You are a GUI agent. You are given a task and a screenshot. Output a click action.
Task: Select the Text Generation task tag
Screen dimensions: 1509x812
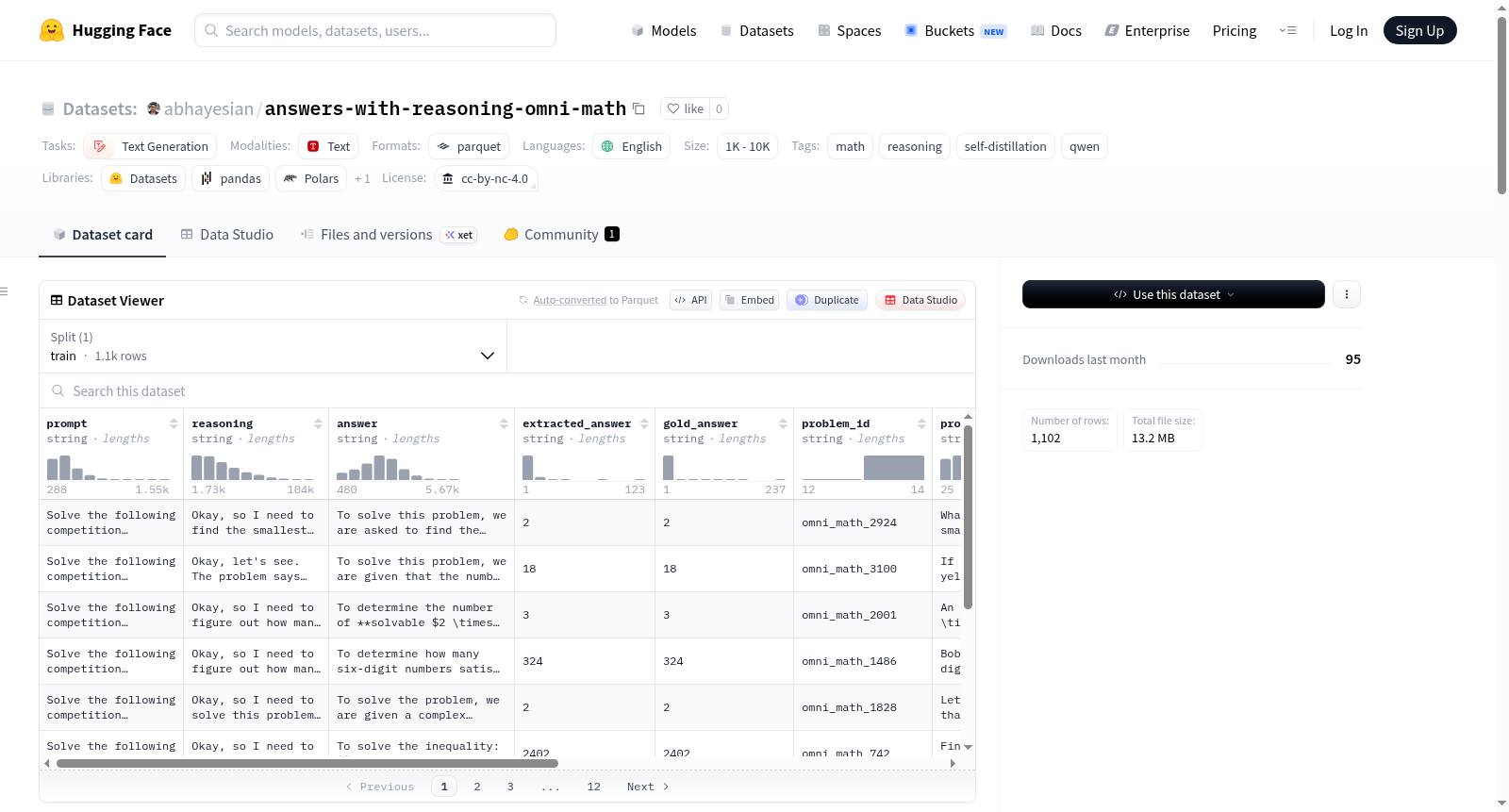tap(150, 146)
